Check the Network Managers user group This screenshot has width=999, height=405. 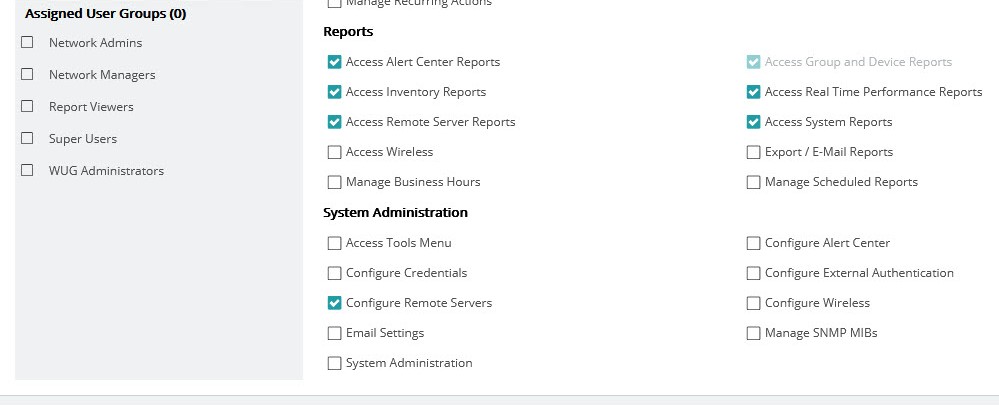27,74
